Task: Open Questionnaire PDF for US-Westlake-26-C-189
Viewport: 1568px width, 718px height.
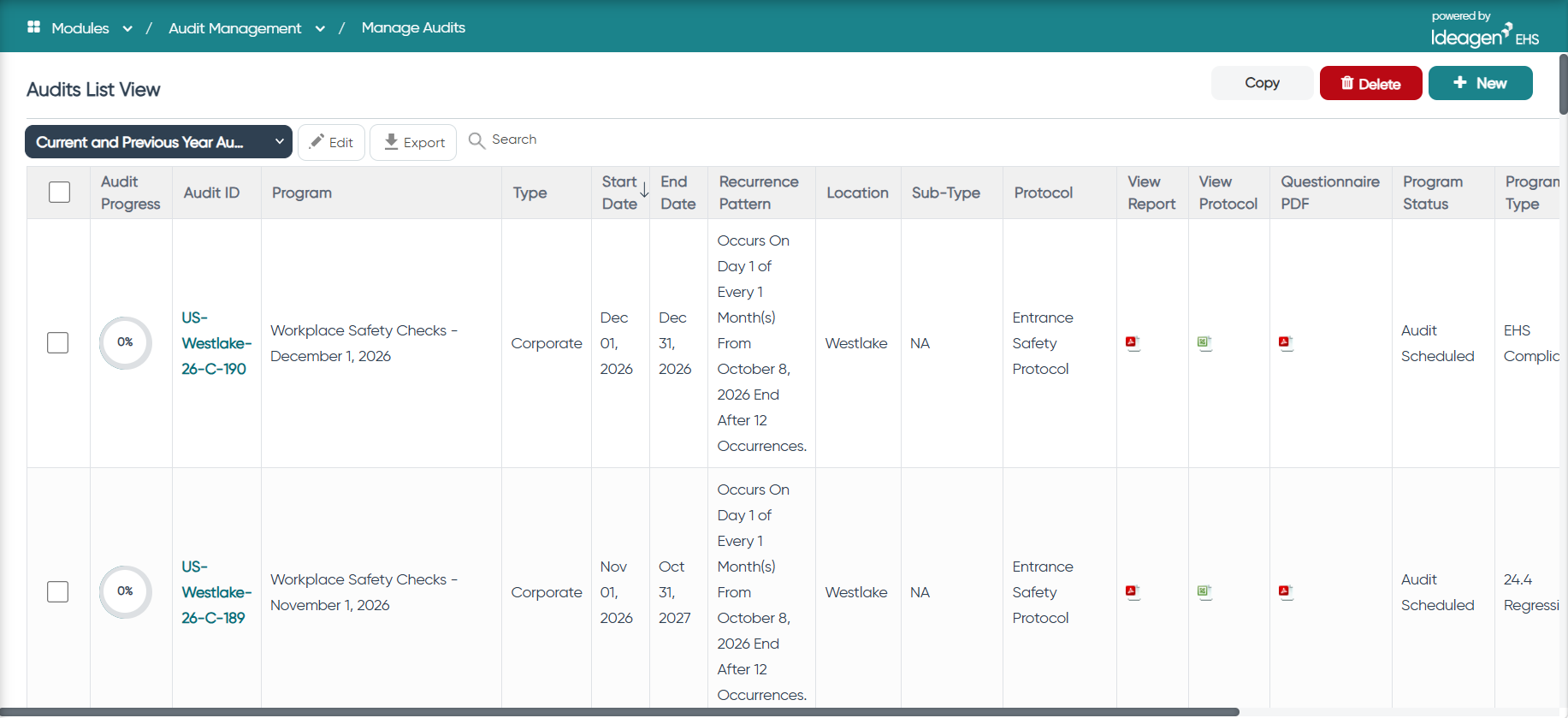Action: 1285,592
